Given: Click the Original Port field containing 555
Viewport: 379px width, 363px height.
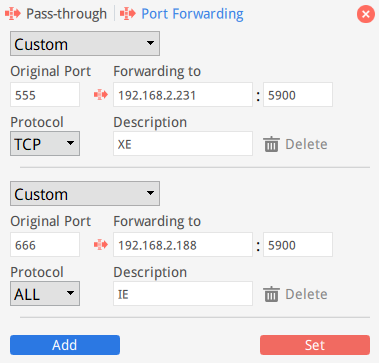Looking at the screenshot, I should 45,95.
